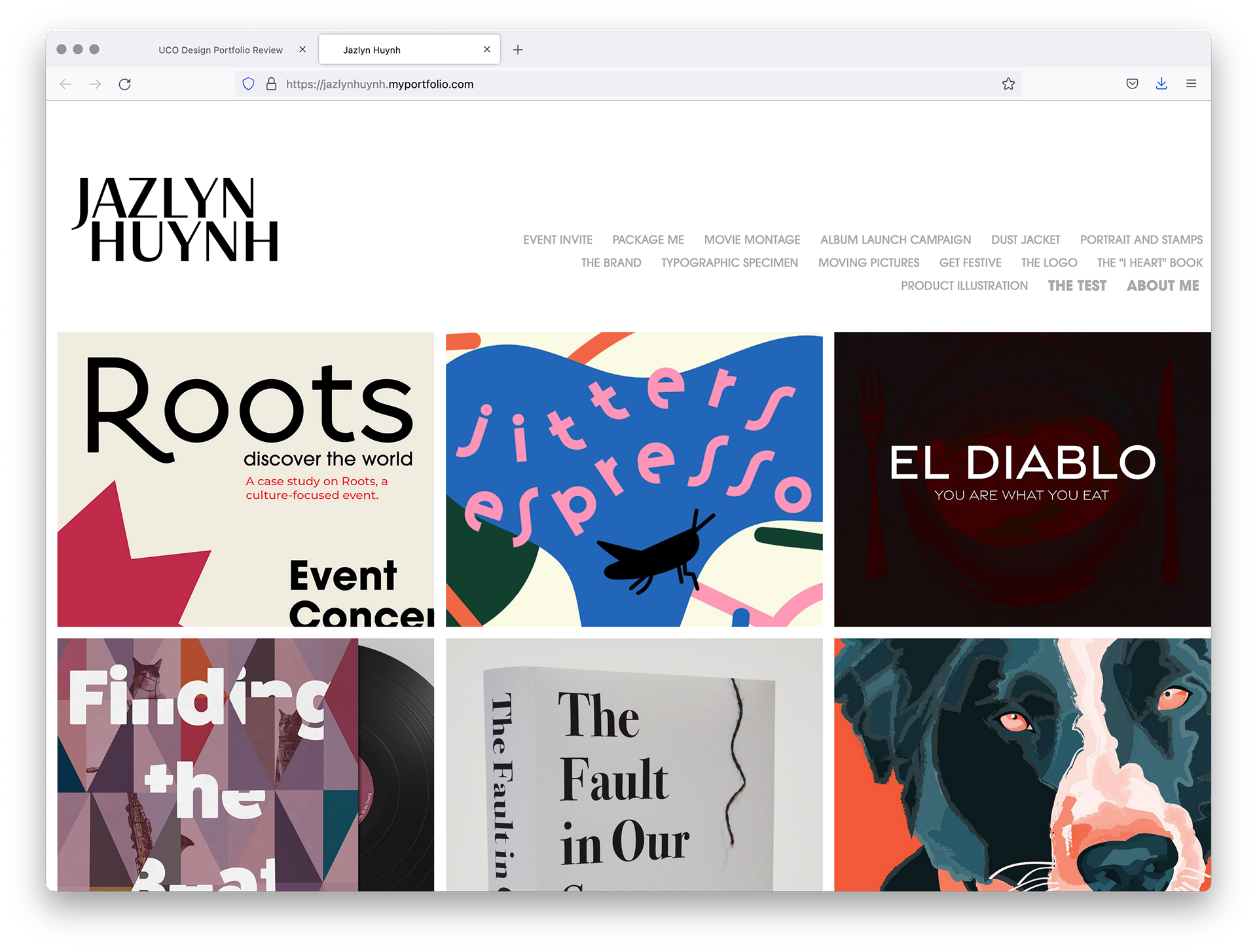Click the tracking protection shield icon

tap(248, 84)
